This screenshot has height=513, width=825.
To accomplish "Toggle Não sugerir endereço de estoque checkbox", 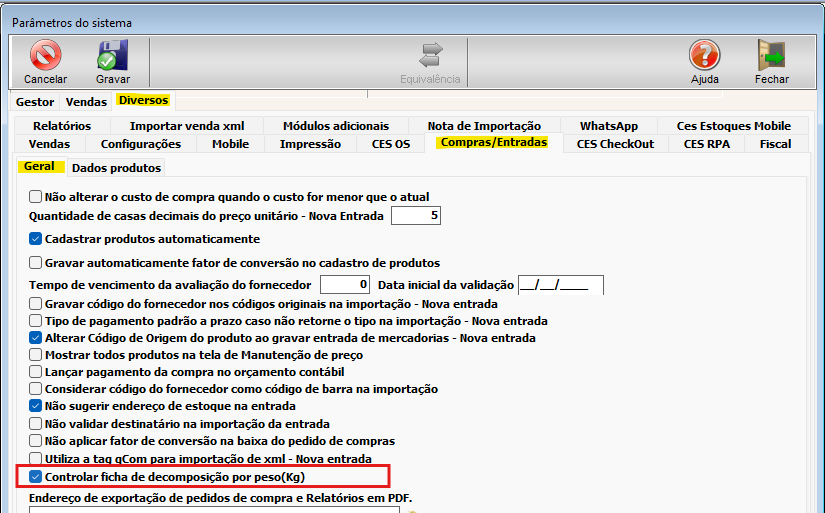I will [36, 407].
